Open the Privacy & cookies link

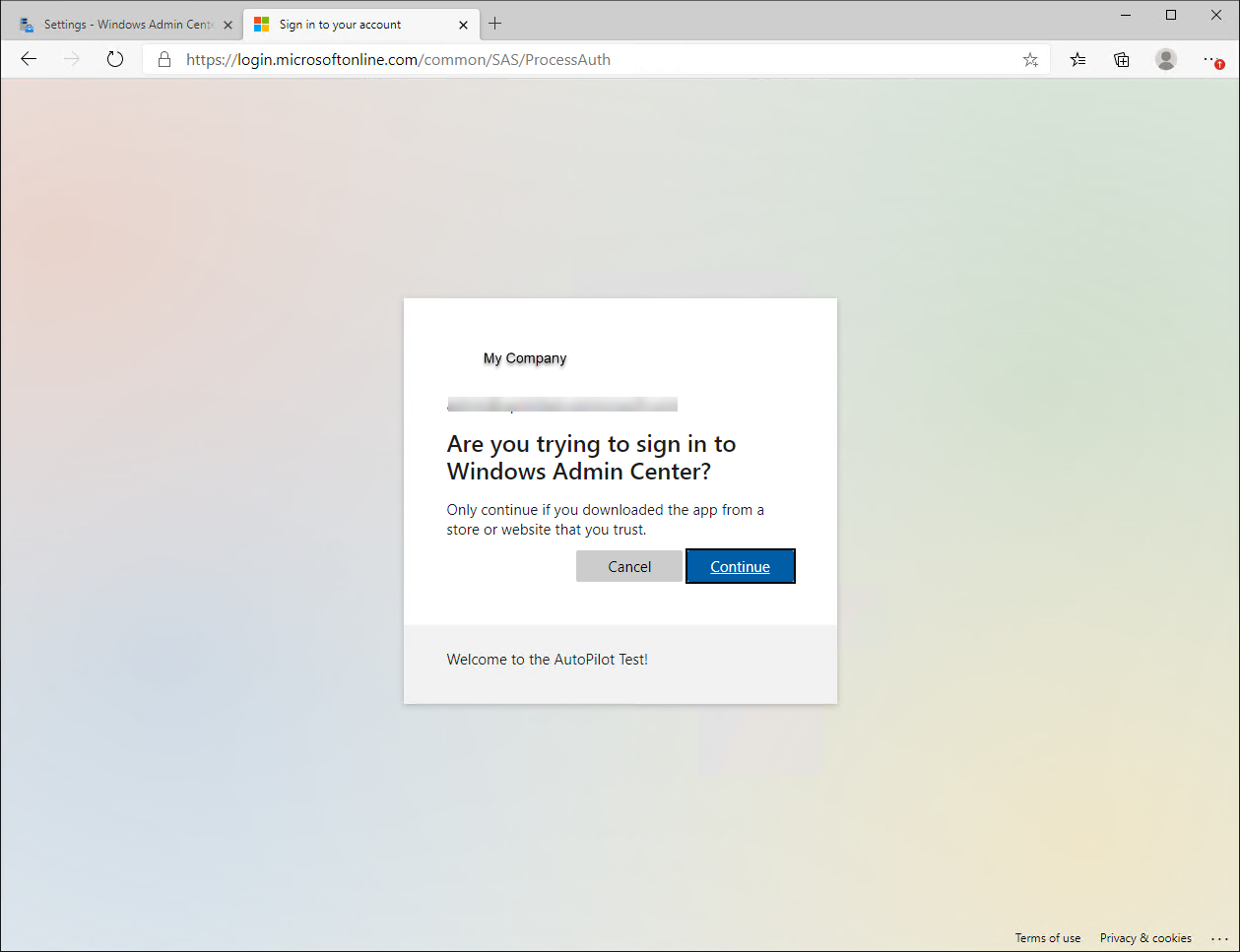point(1145,938)
